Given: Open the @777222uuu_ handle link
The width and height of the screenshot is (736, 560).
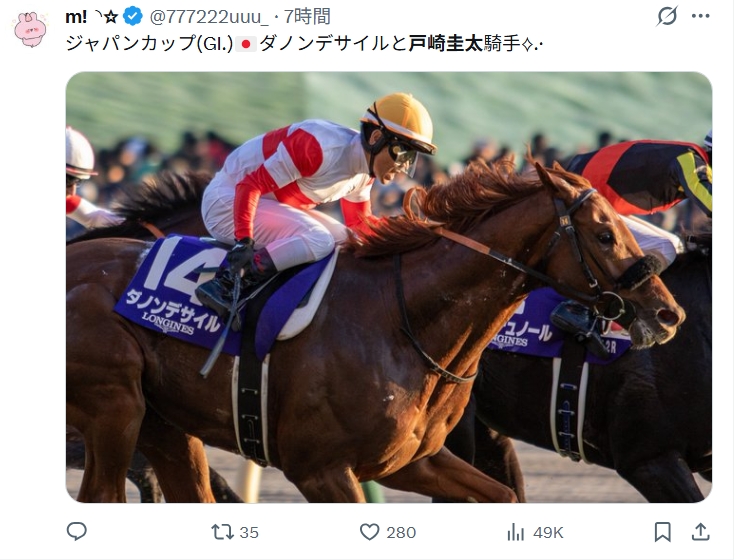Looking at the screenshot, I should pos(209,17).
